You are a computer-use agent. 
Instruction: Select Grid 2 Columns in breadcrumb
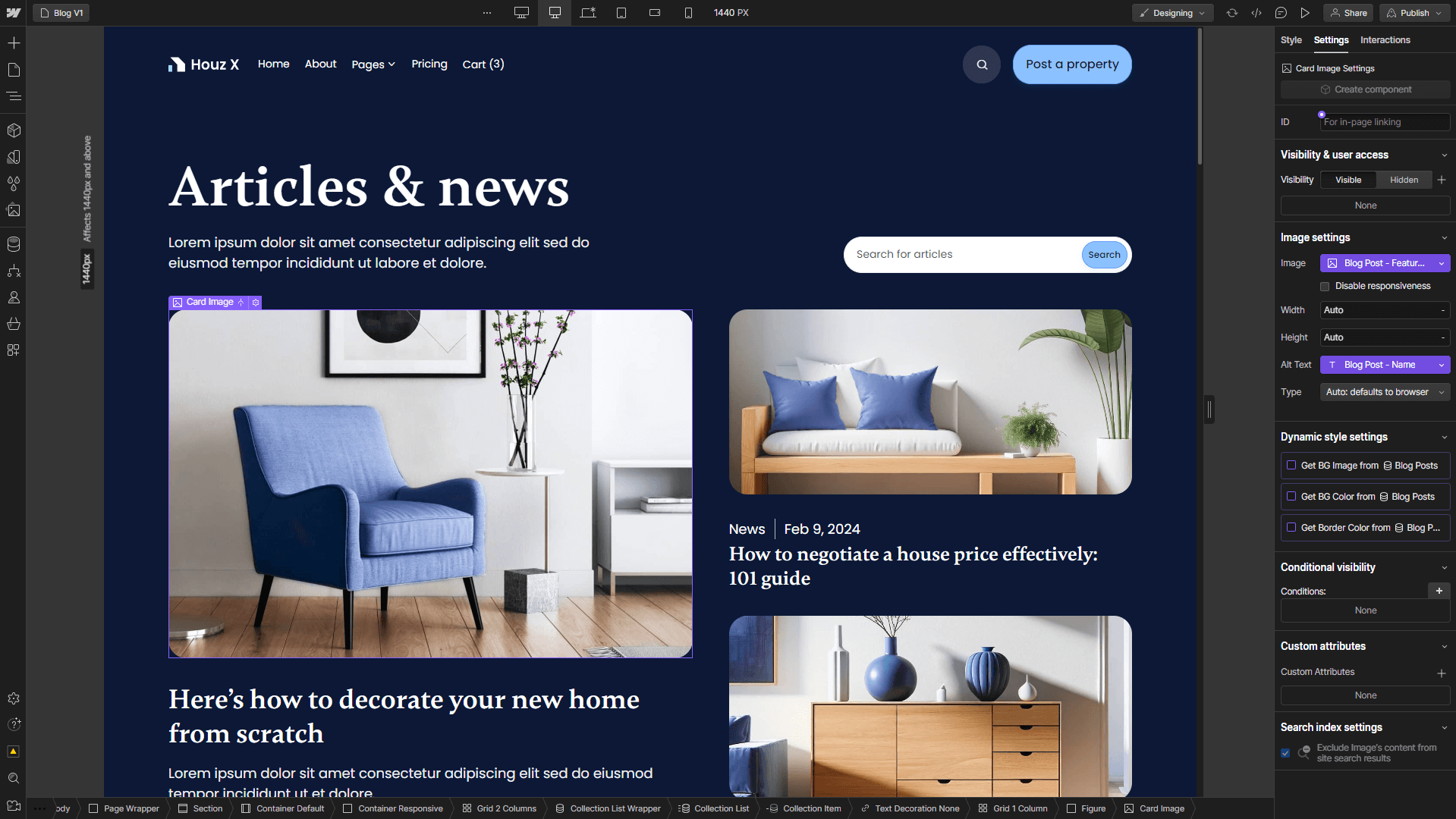click(499, 808)
